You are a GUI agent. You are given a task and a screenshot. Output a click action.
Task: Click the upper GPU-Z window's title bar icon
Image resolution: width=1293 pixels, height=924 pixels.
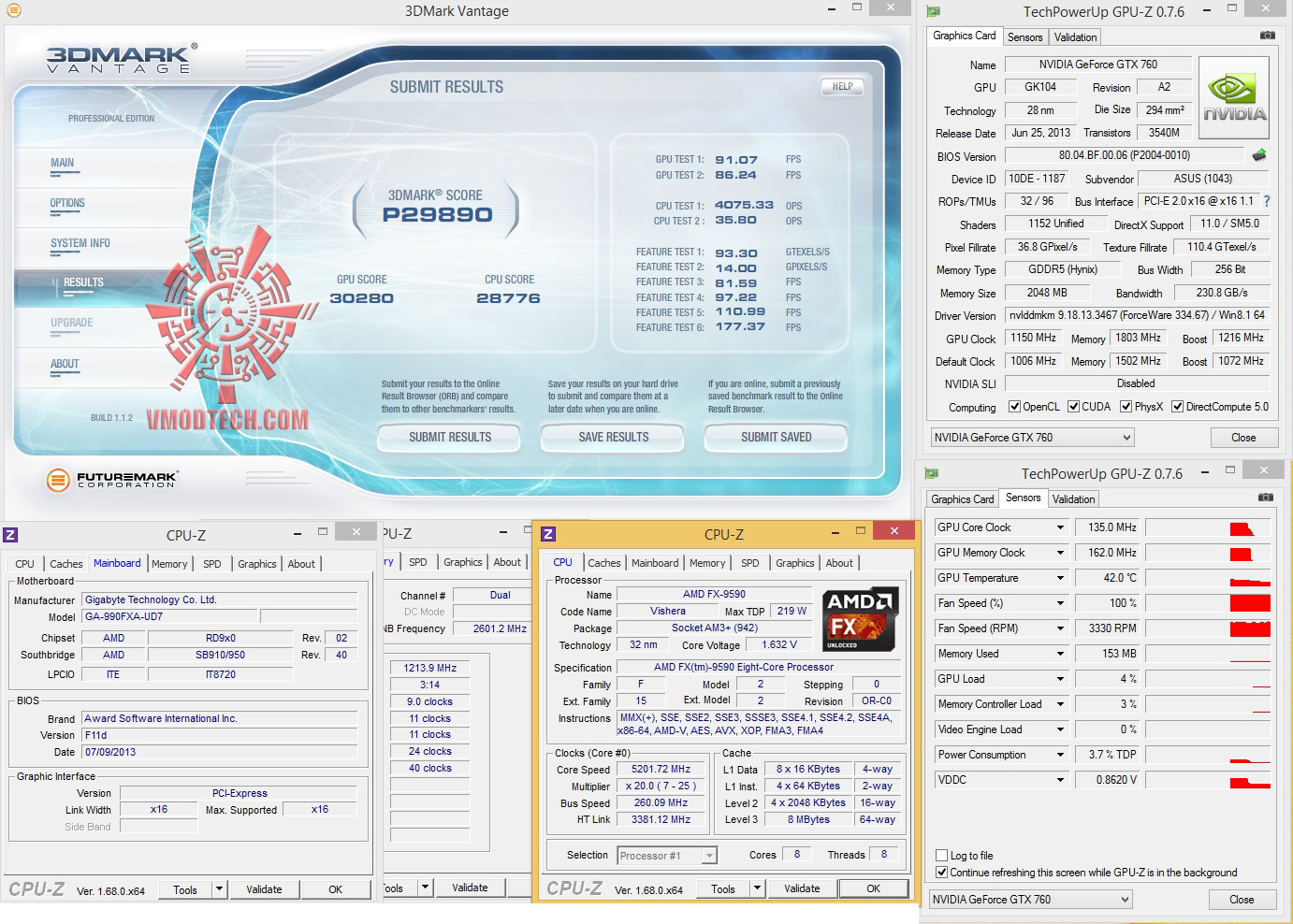[x=933, y=11]
